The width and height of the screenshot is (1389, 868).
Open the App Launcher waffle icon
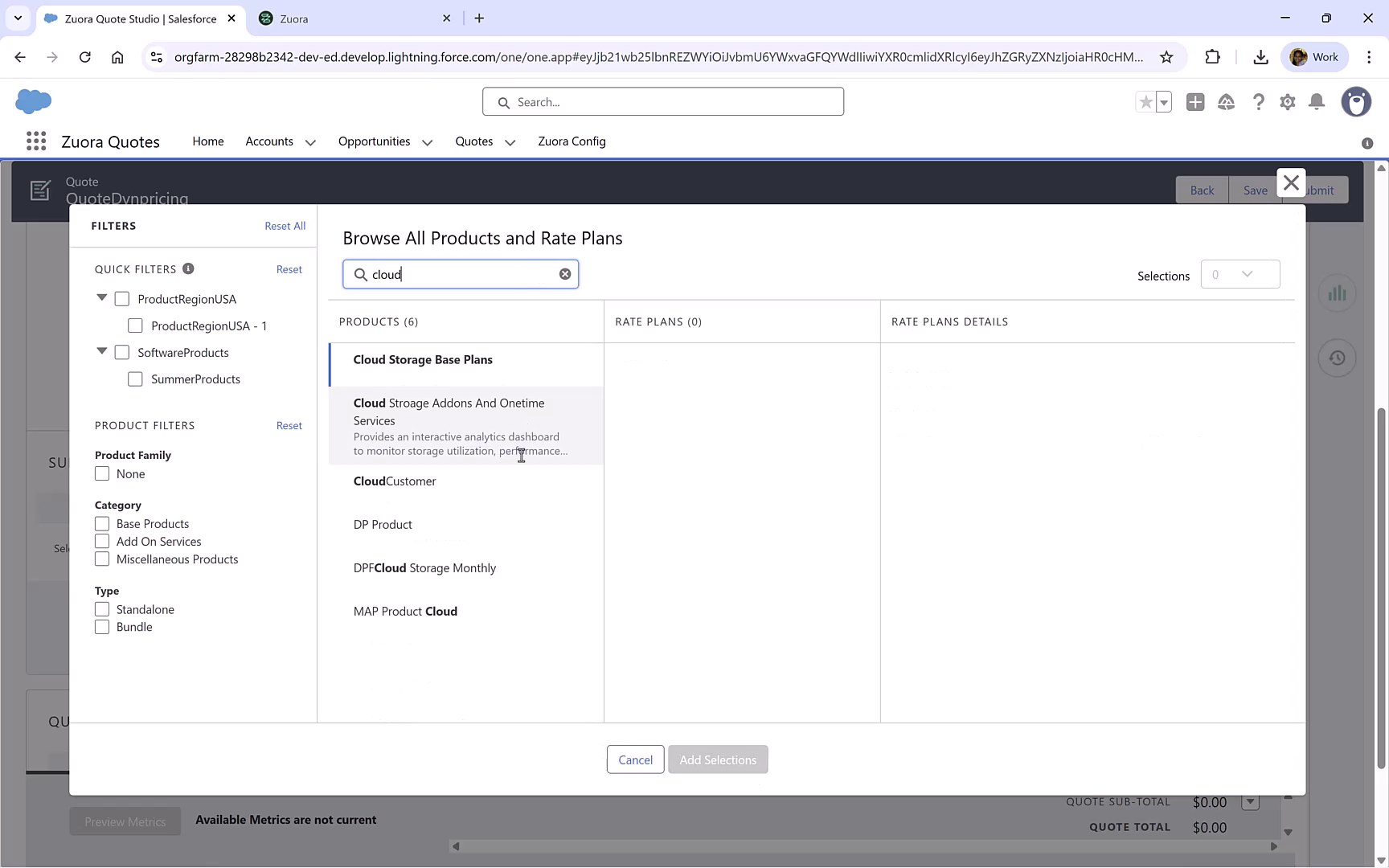pos(36,141)
